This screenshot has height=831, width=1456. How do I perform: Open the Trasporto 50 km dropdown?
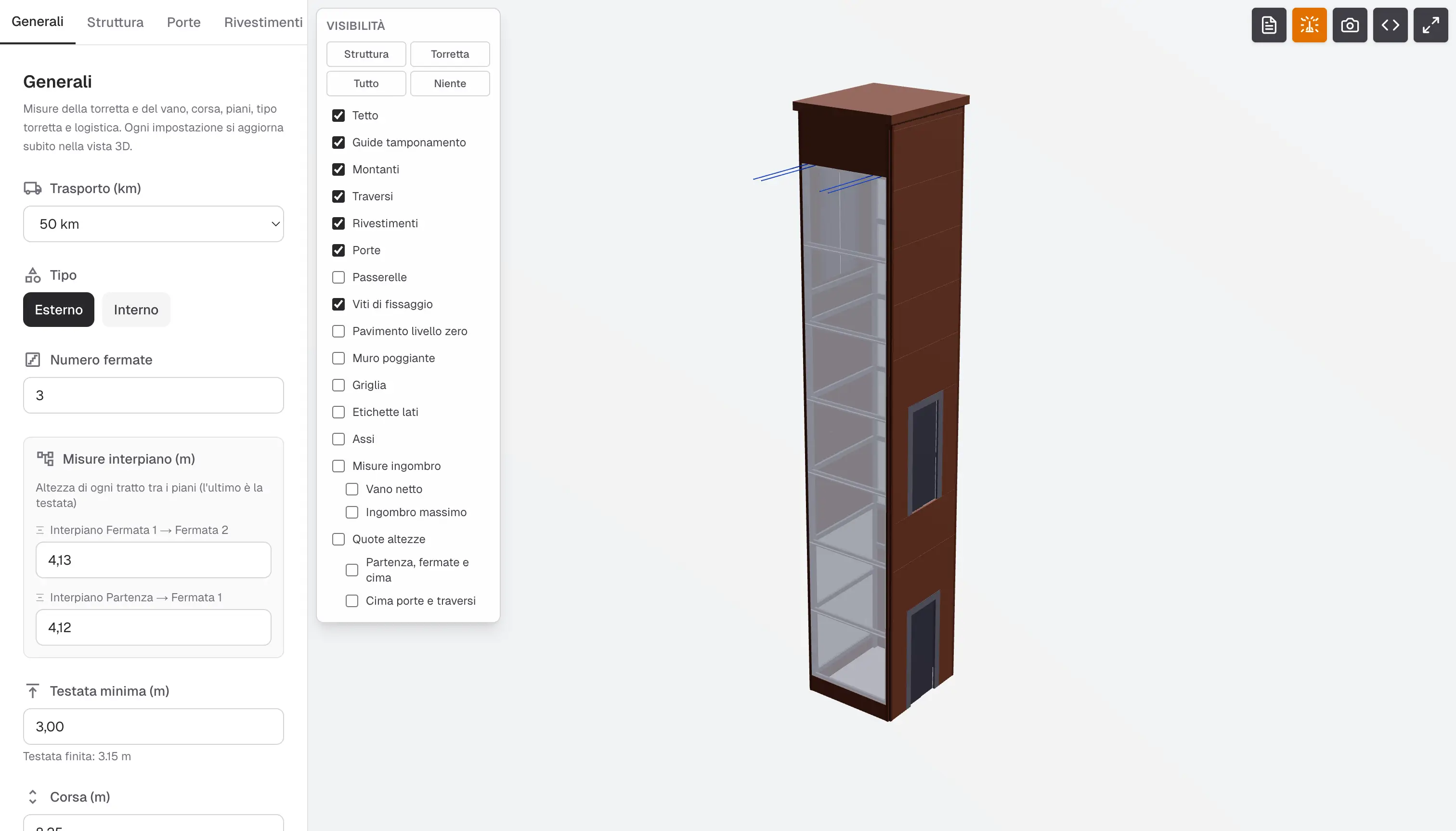point(154,224)
